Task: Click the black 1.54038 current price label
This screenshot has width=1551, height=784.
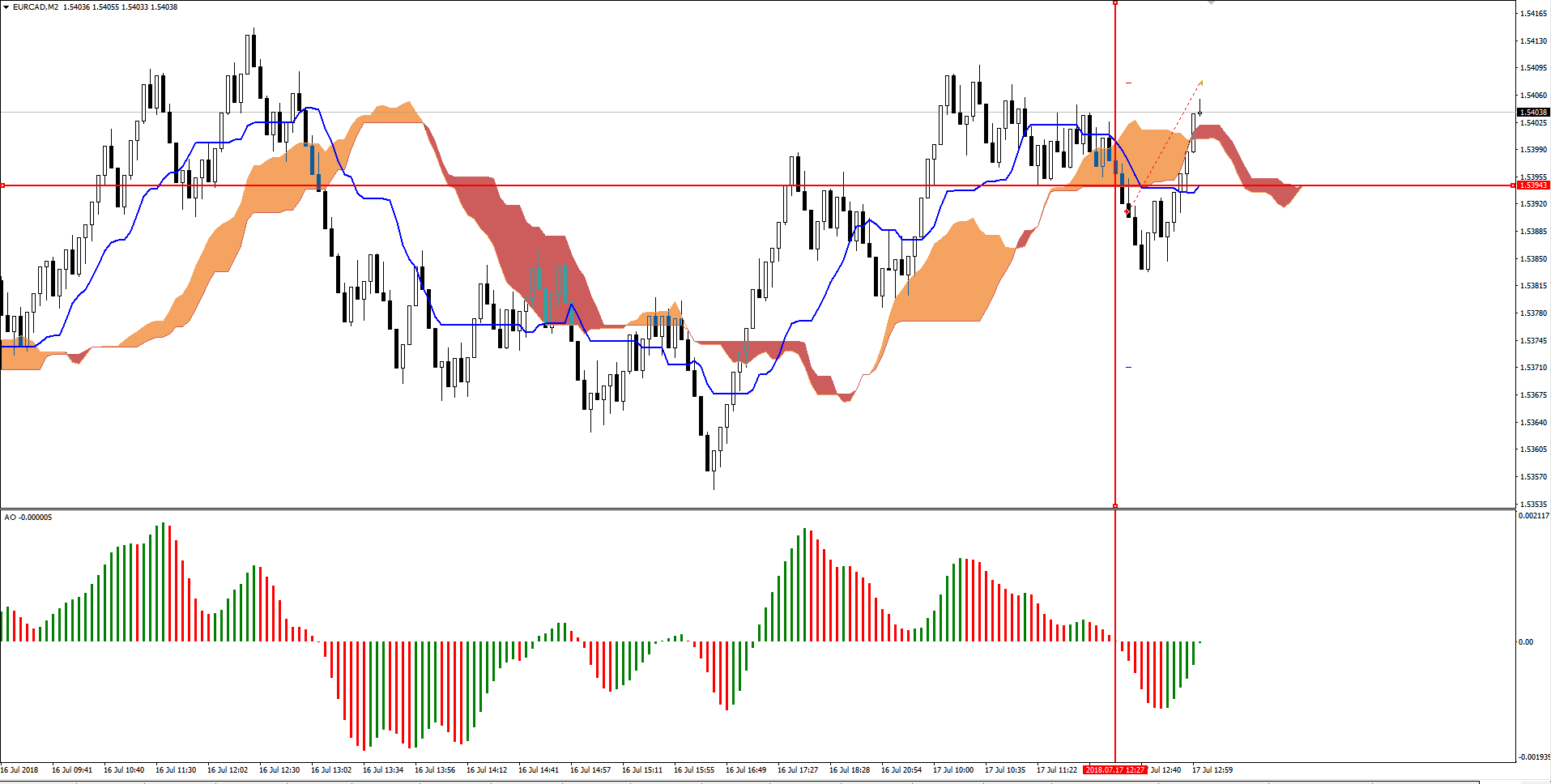Action: pos(1533,113)
